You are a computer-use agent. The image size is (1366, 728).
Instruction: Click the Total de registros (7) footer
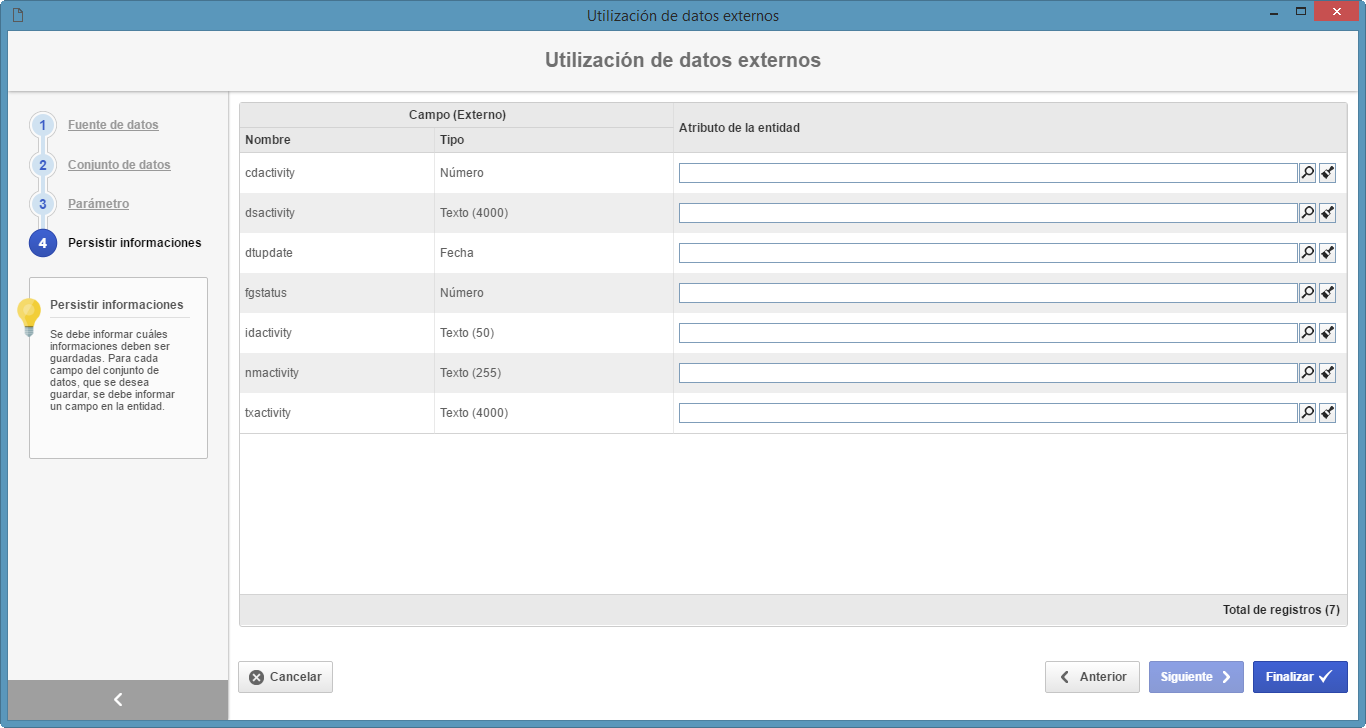pos(1281,610)
